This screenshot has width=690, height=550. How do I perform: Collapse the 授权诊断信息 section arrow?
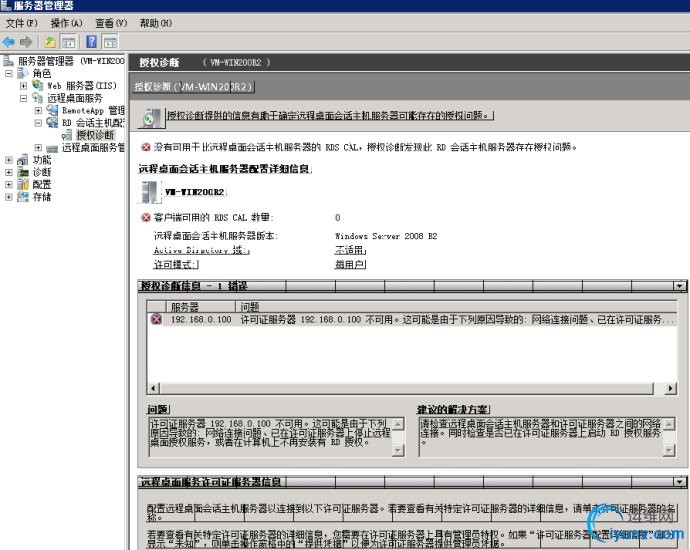[679, 286]
